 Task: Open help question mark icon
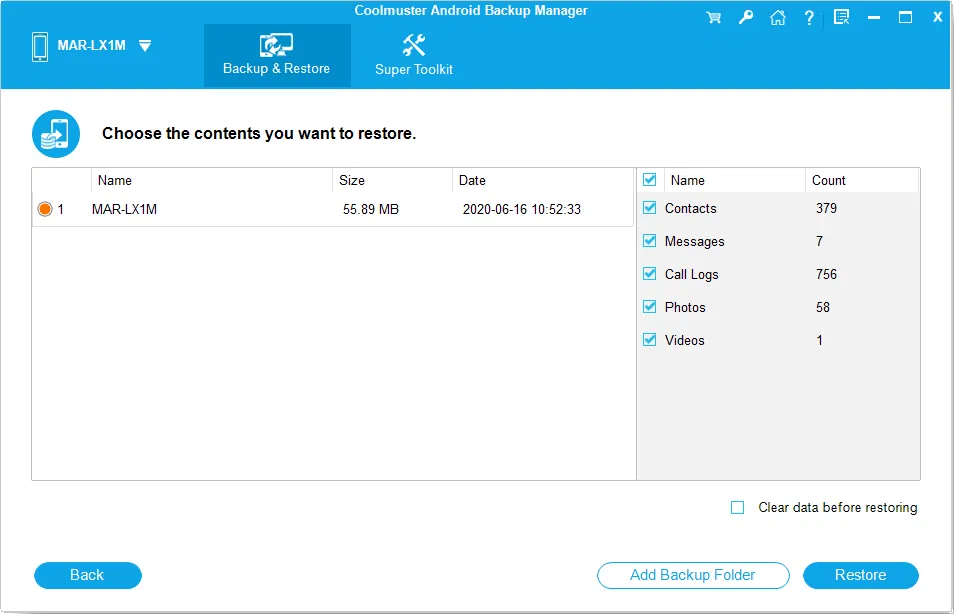[809, 18]
